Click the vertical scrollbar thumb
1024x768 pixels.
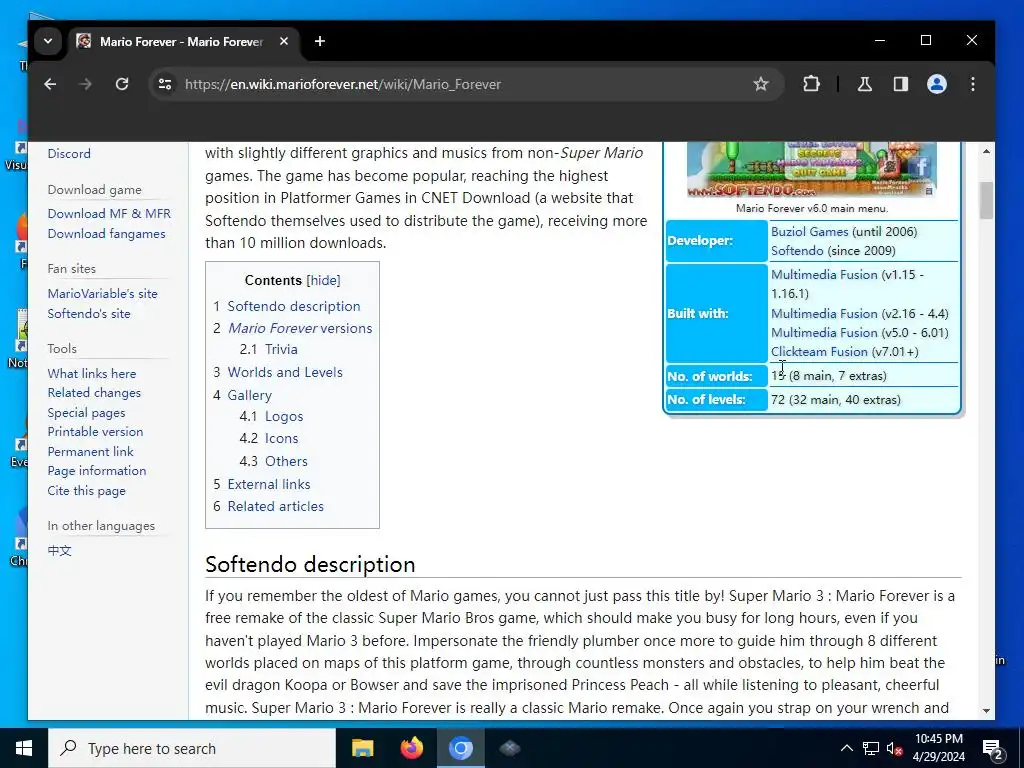point(986,200)
